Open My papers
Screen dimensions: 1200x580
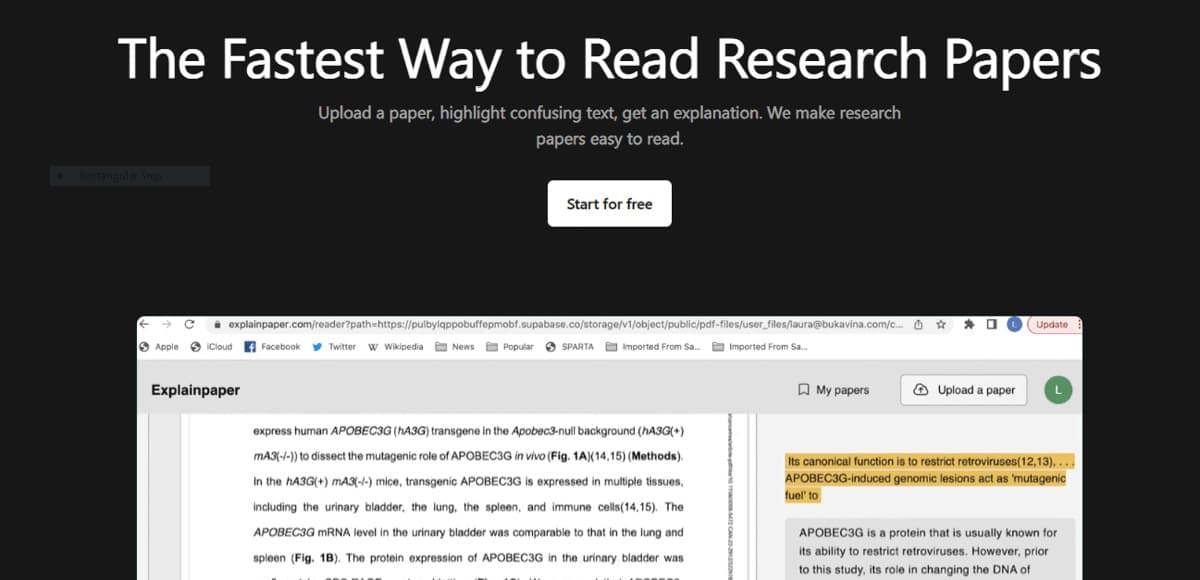(x=833, y=390)
